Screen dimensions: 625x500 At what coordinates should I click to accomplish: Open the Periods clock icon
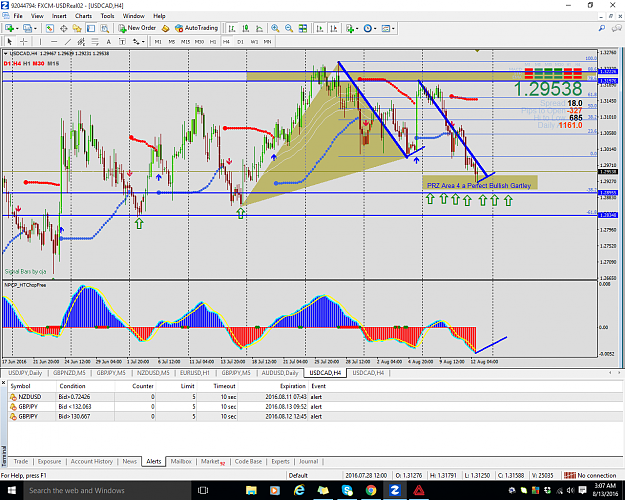pos(368,28)
